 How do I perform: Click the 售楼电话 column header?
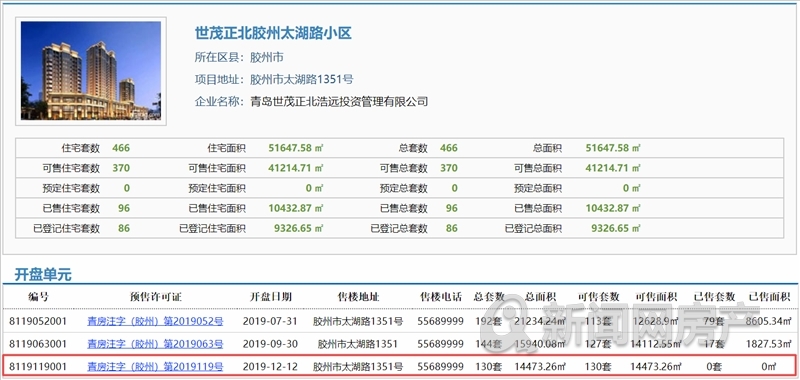(440, 297)
